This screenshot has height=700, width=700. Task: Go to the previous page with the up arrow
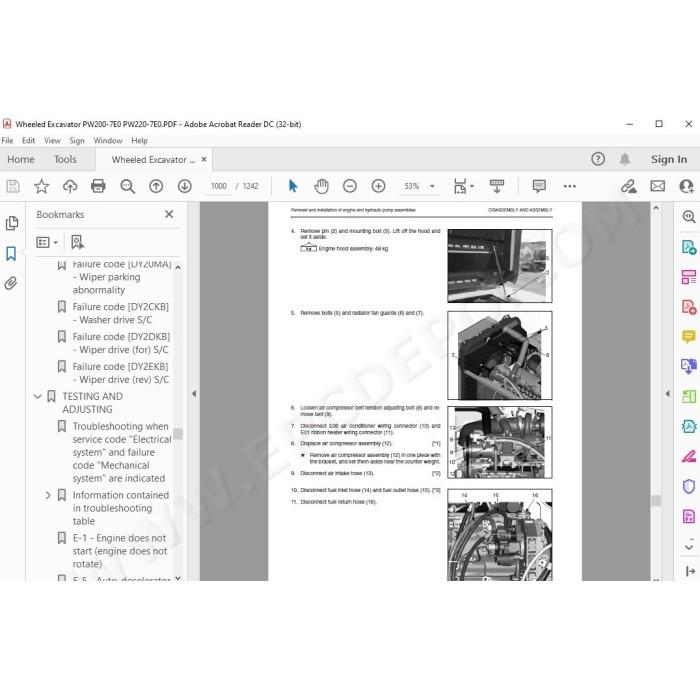[x=156, y=186]
